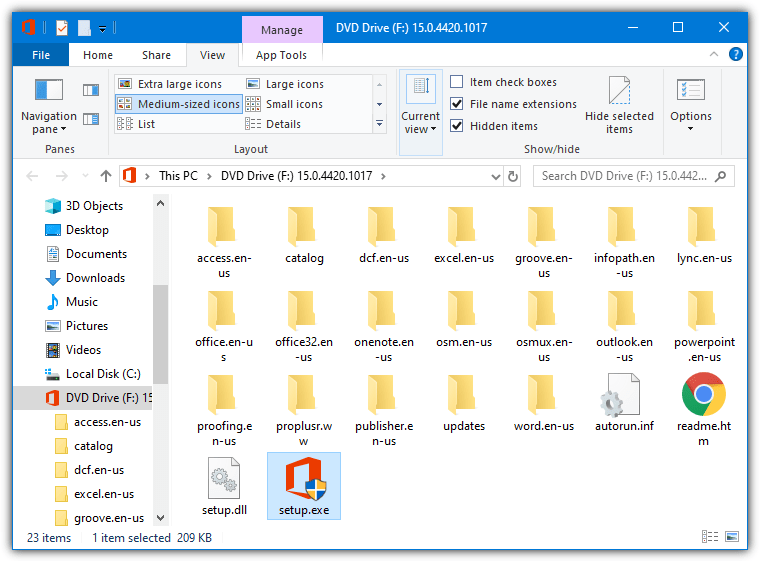Click the Refresh button in address bar

tap(513, 176)
